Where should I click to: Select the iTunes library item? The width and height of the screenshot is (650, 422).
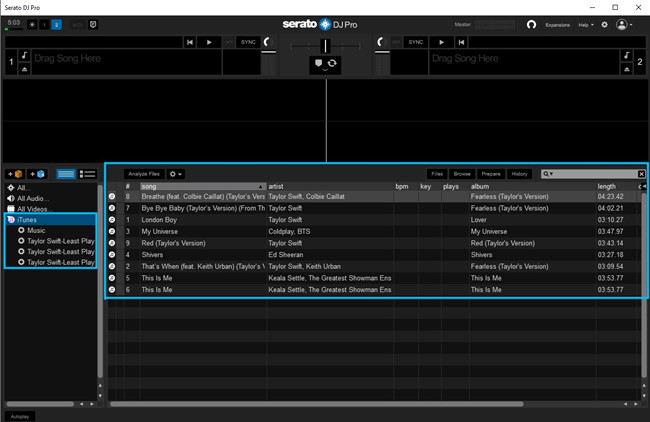click(x=51, y=220)
